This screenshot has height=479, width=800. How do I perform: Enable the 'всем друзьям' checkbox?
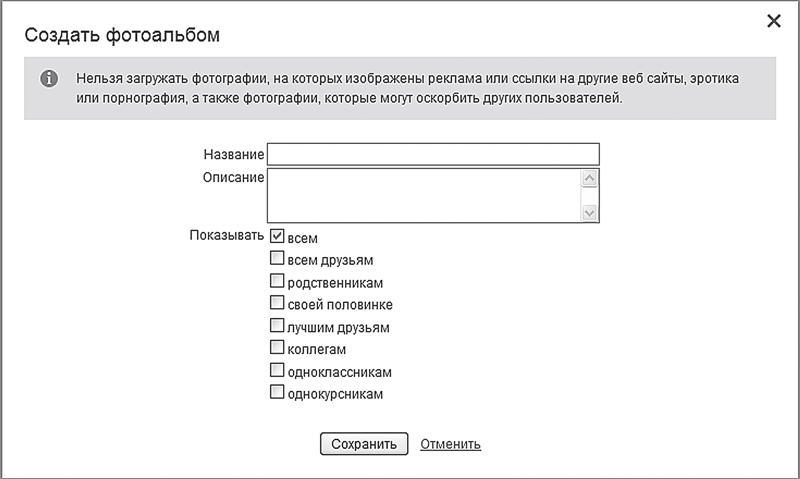277,259
